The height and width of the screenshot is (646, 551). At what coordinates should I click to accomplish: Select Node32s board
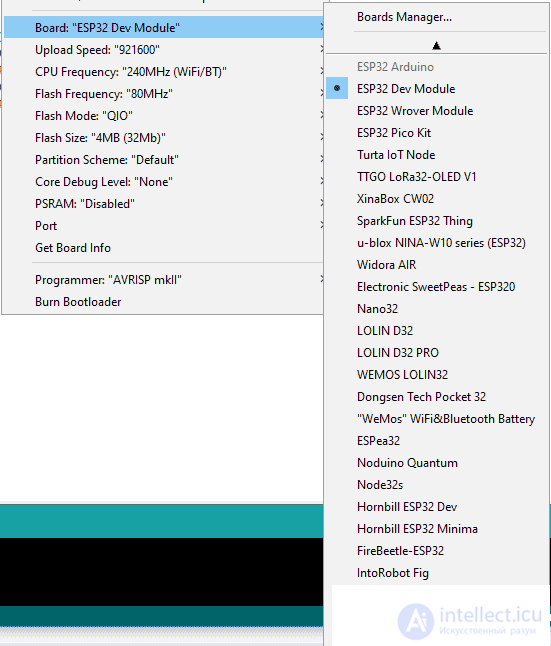(x=437, y=485)
